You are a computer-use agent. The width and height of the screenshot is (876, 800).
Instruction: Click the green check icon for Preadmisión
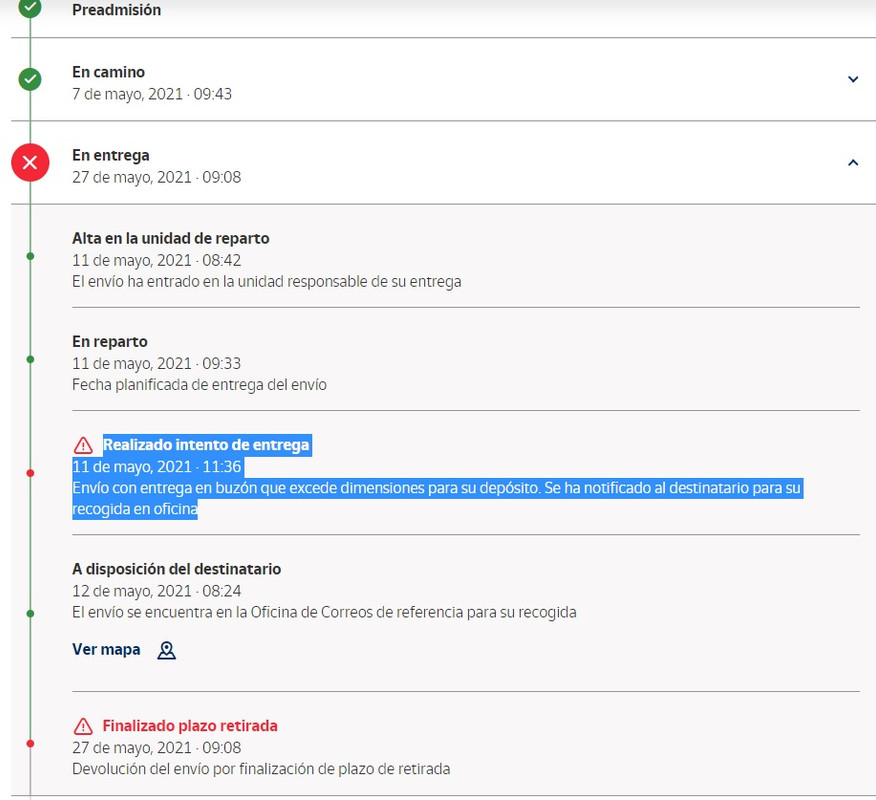[x=30, y=7]
